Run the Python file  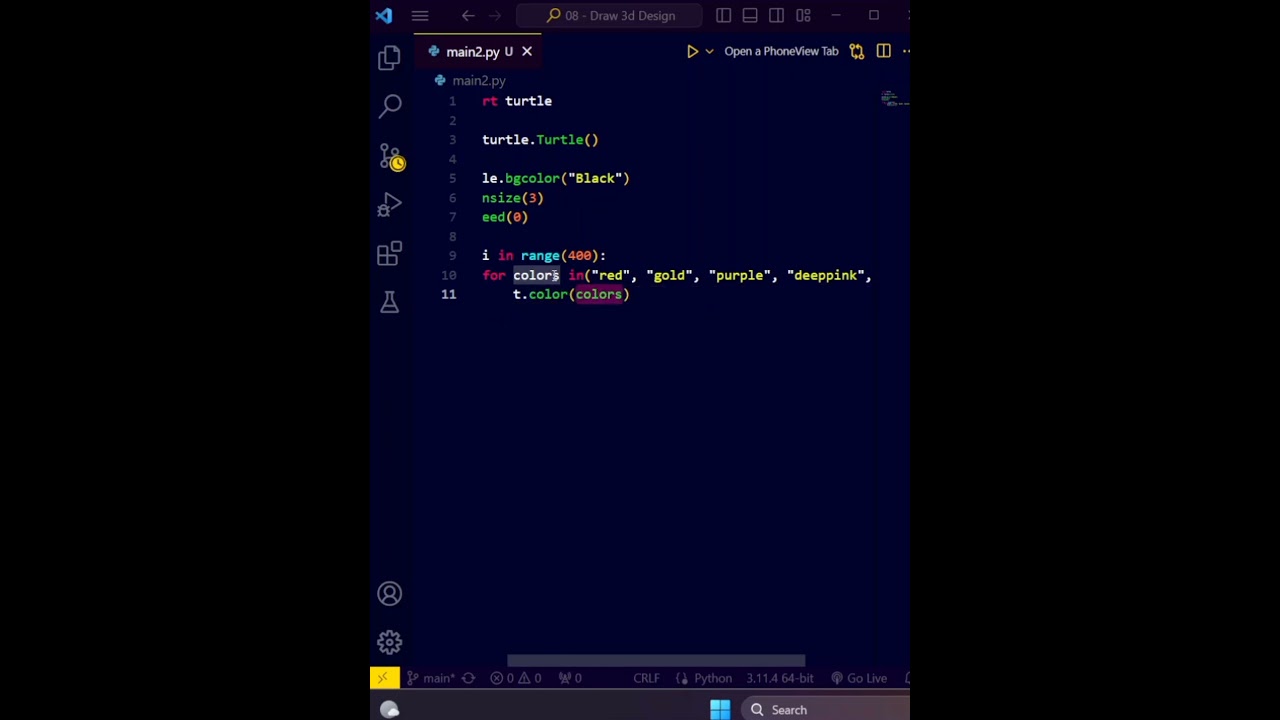point(692,51)
